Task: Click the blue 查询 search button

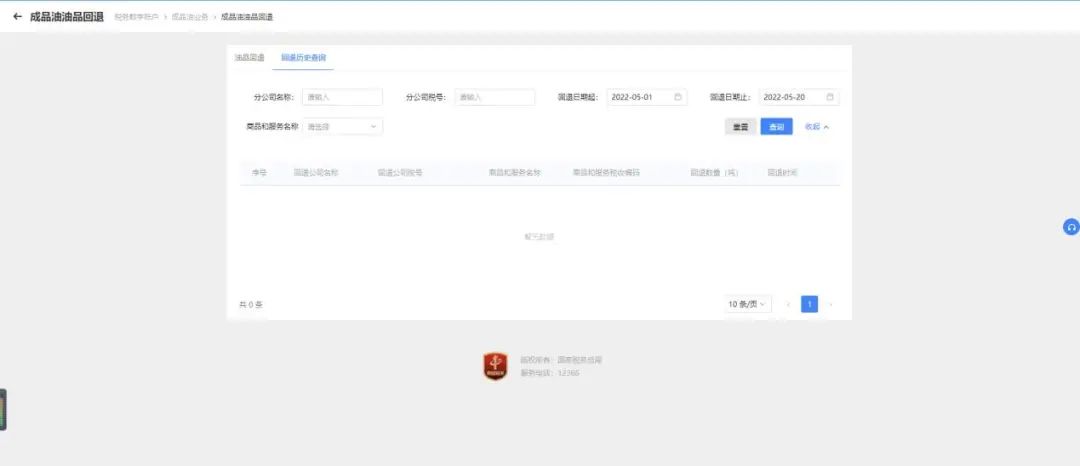Action: pyautogui.click(x=776, y=127)
